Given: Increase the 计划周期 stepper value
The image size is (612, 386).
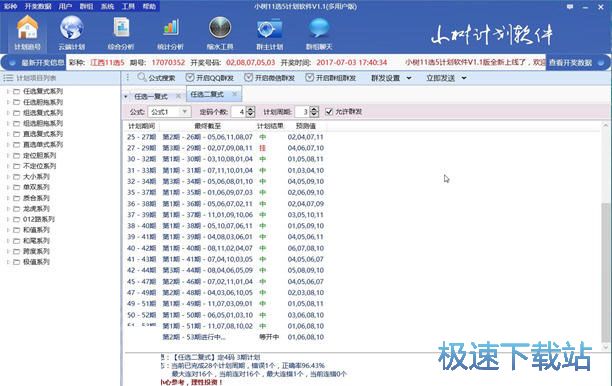Looking at the screenshot, I should pos(314,109).
